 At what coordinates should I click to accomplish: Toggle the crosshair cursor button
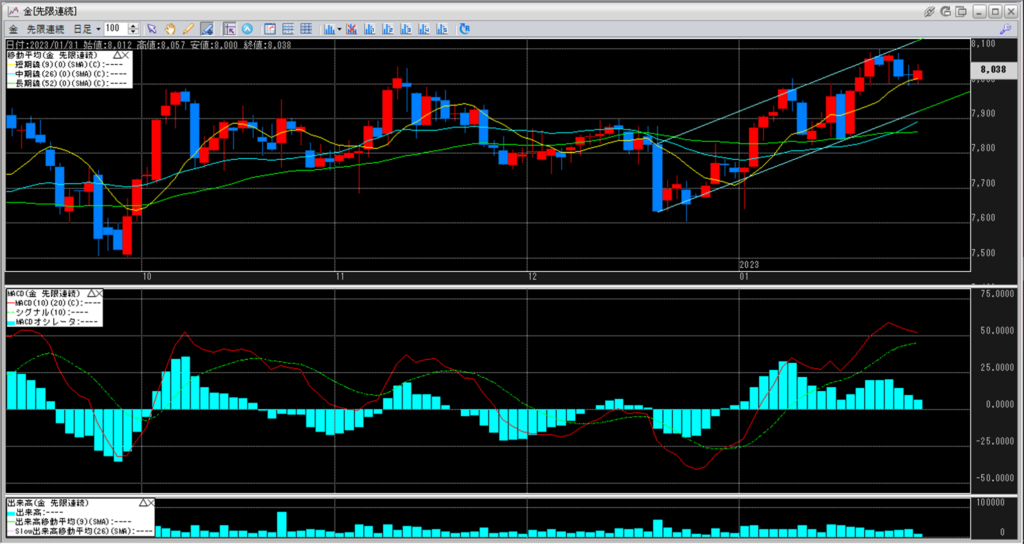point(230,29)
